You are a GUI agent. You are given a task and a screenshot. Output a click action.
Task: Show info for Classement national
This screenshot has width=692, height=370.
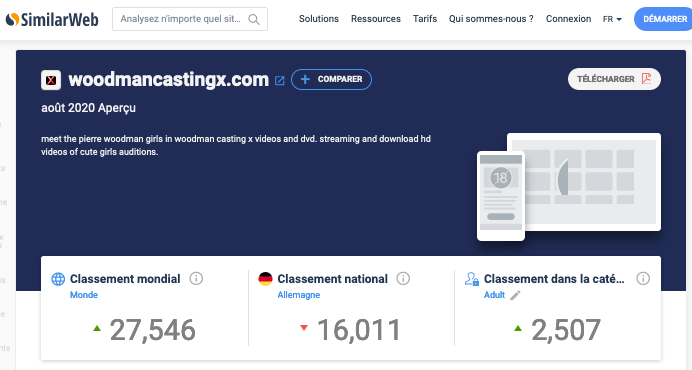403,279
